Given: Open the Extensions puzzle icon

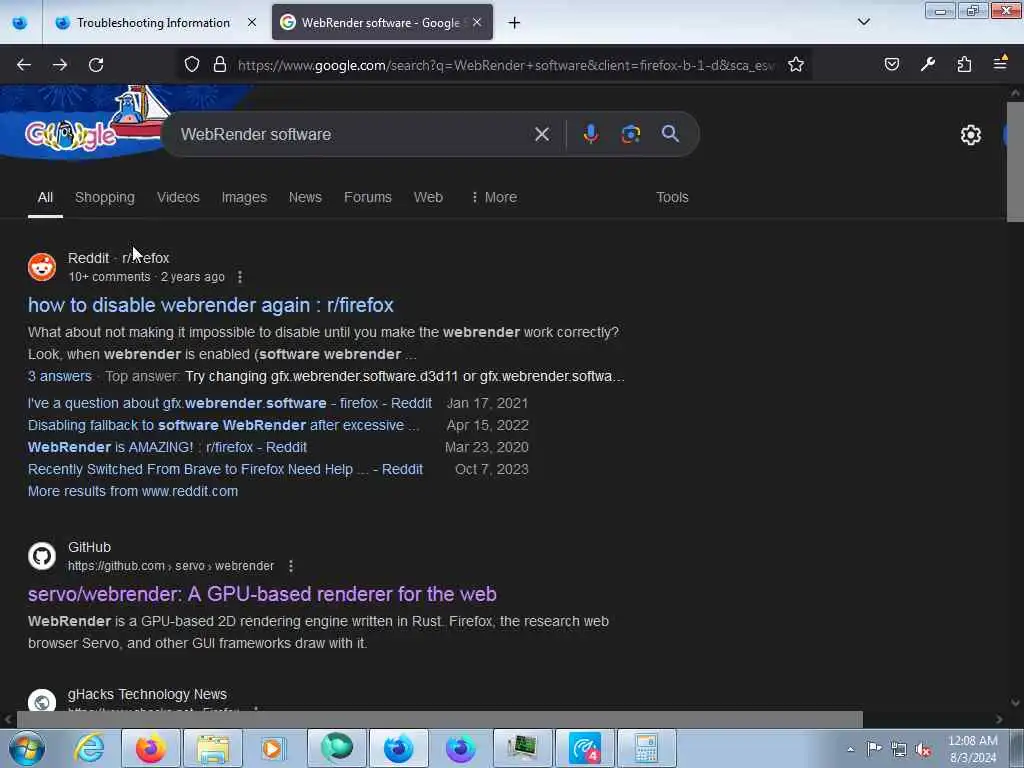Looking at the screenshot, I should pos(964,64).
